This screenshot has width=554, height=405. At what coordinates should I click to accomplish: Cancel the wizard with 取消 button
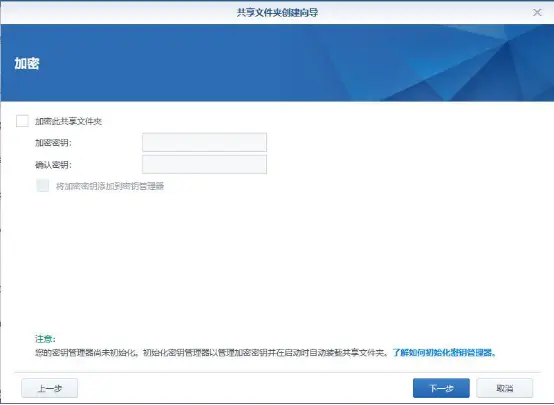click(x=505, y=388)
